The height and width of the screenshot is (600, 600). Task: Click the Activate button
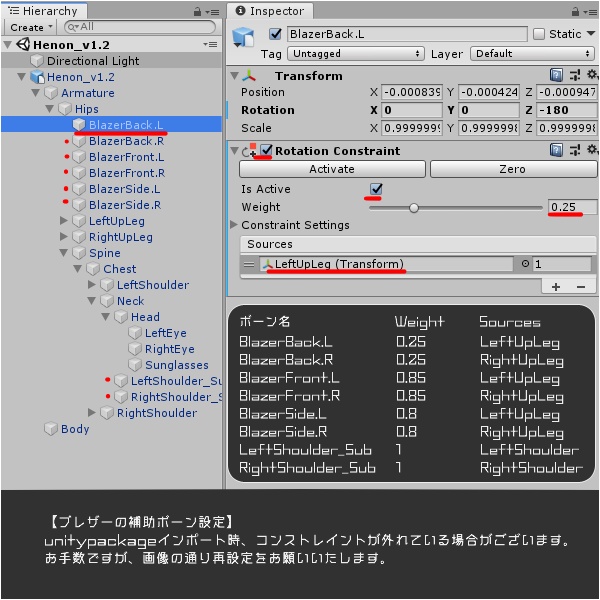click(332, 169)
